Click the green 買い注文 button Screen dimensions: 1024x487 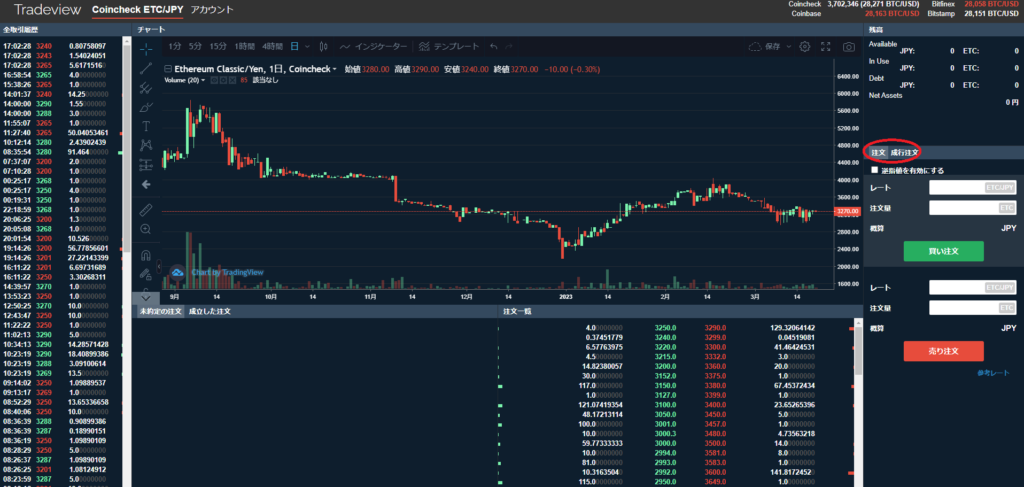tap(943, 252)
